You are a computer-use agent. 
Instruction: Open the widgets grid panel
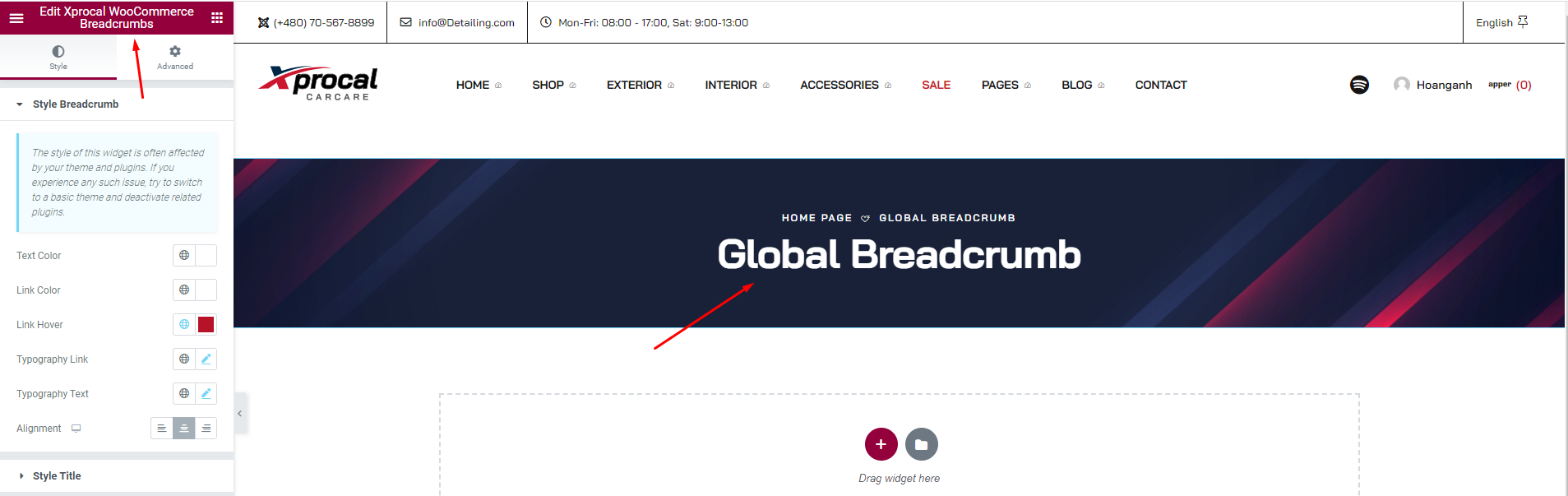[x=217, y=17]
